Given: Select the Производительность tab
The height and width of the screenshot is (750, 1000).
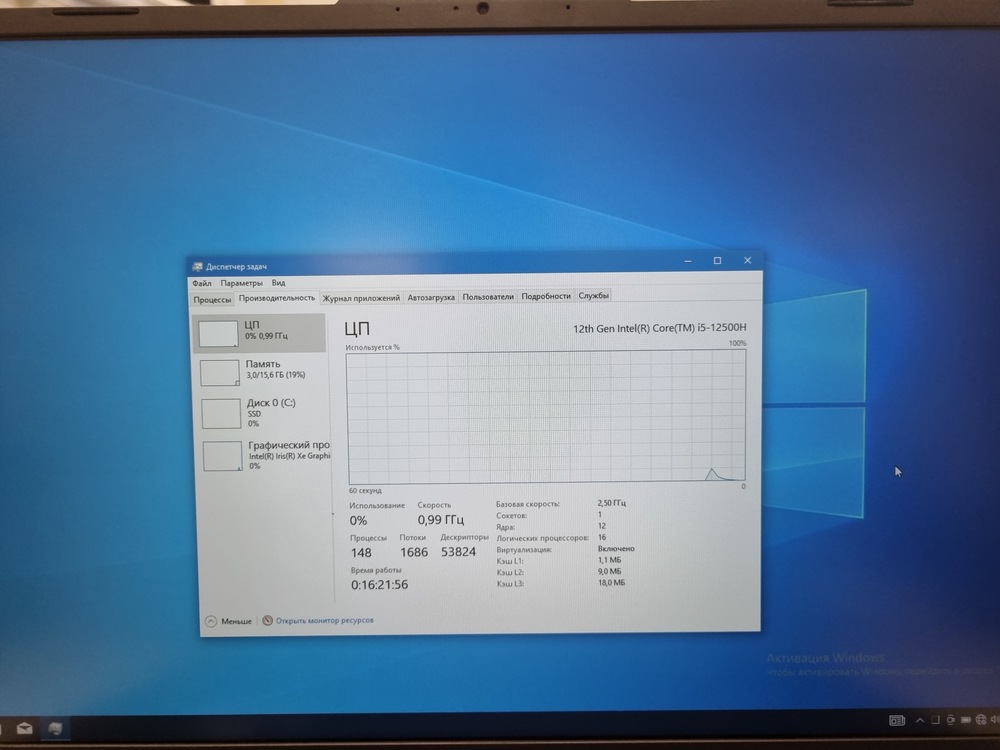Looking at the screenshot, I should point(276,298).
